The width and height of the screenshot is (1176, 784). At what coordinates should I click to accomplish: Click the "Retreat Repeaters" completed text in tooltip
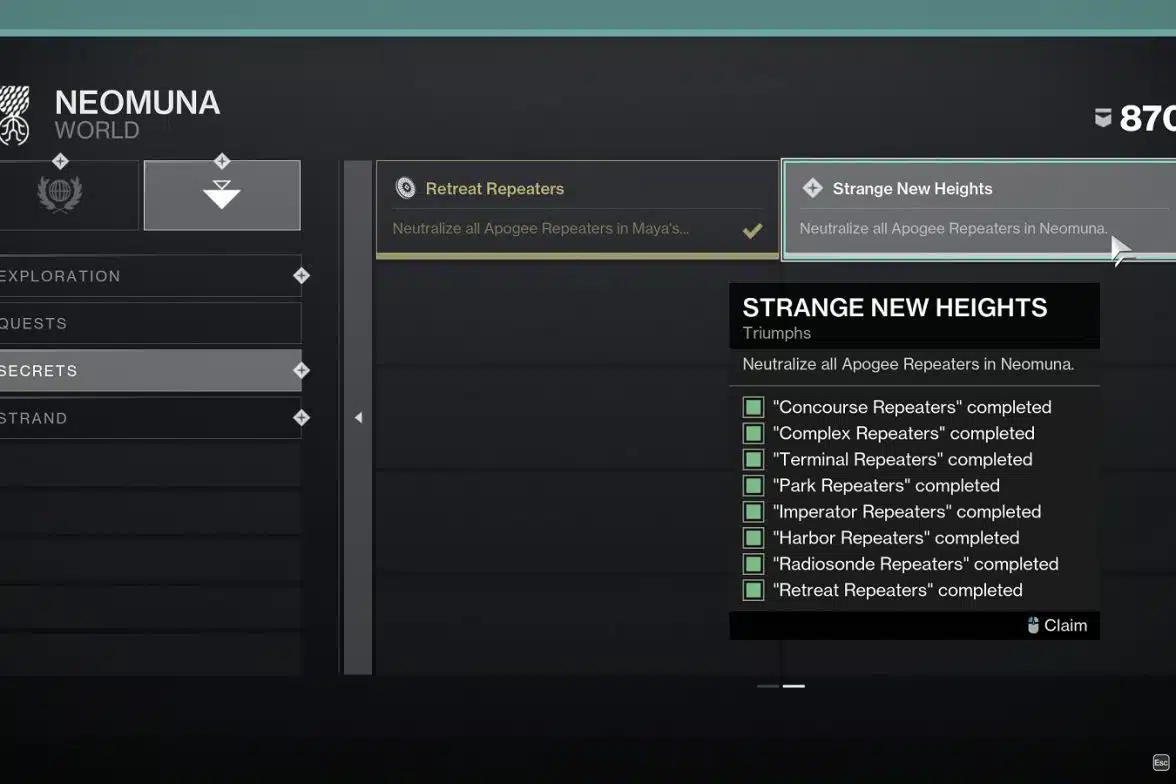[898, 590]
